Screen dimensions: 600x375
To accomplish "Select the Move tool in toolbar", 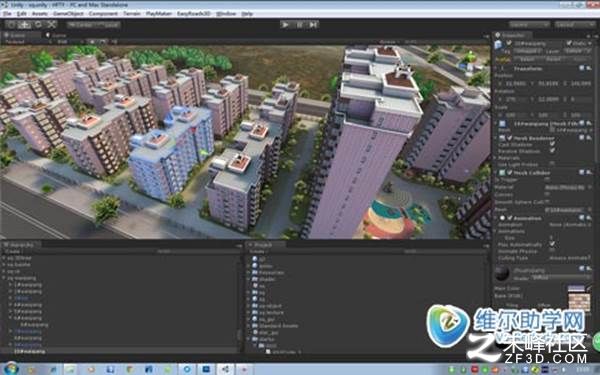I will pos(24,24).
